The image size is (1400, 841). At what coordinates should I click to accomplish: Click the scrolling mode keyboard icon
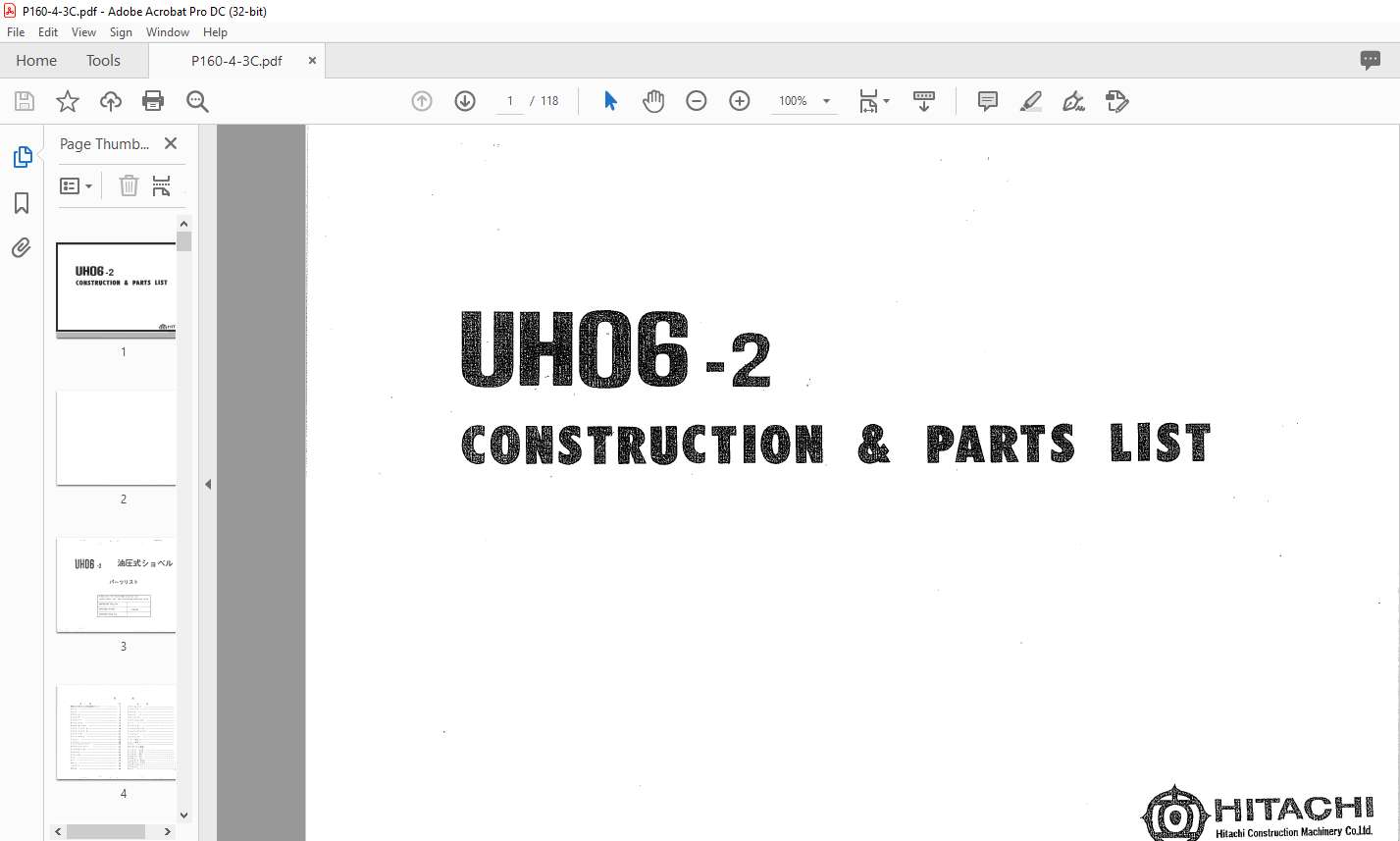click(x=924, y=101)
